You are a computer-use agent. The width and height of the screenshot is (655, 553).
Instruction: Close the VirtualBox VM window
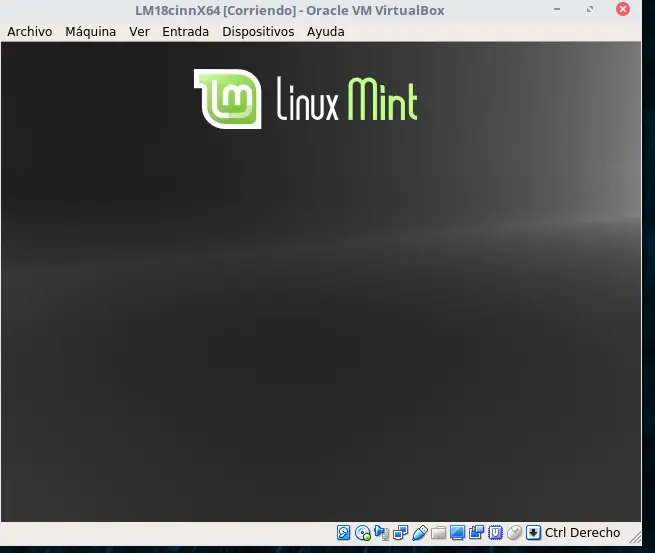[622, 9]
